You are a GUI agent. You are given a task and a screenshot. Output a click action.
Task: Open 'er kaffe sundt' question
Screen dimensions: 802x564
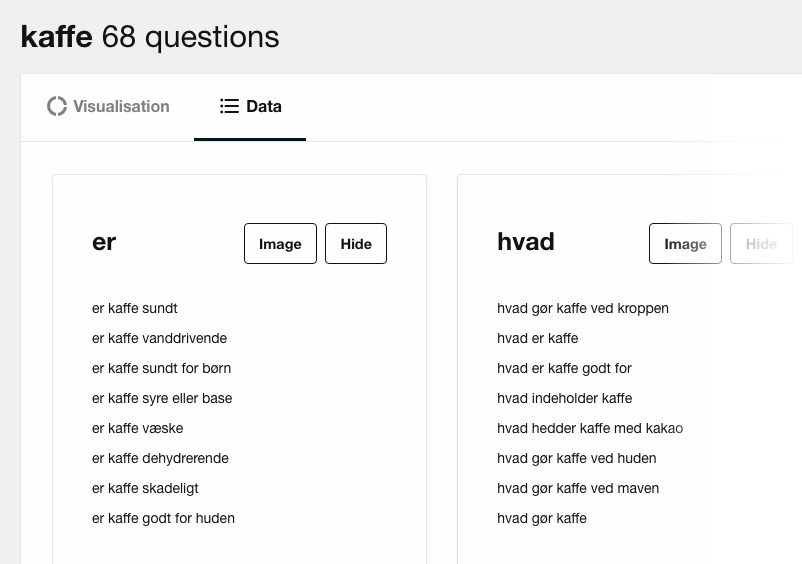[135, 308]
